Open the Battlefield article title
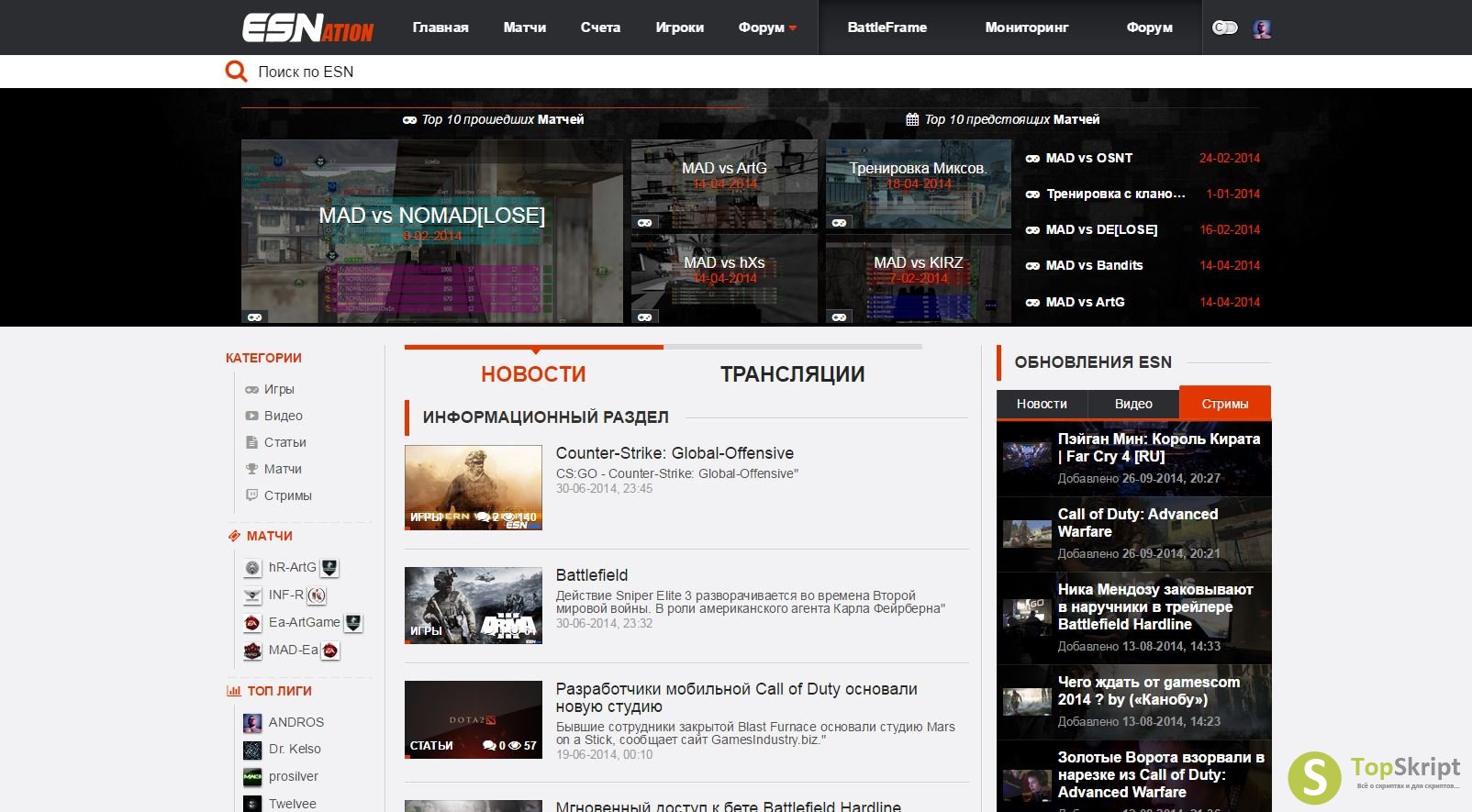 592,575
